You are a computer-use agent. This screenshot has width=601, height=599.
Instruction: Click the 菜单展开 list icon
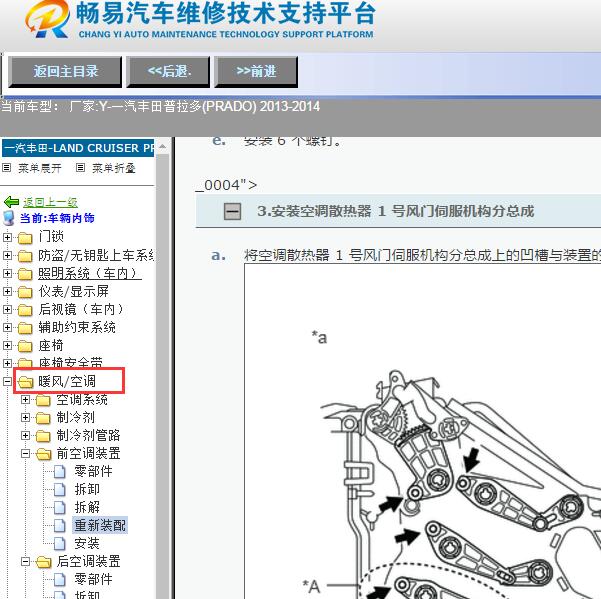(7, 167)
